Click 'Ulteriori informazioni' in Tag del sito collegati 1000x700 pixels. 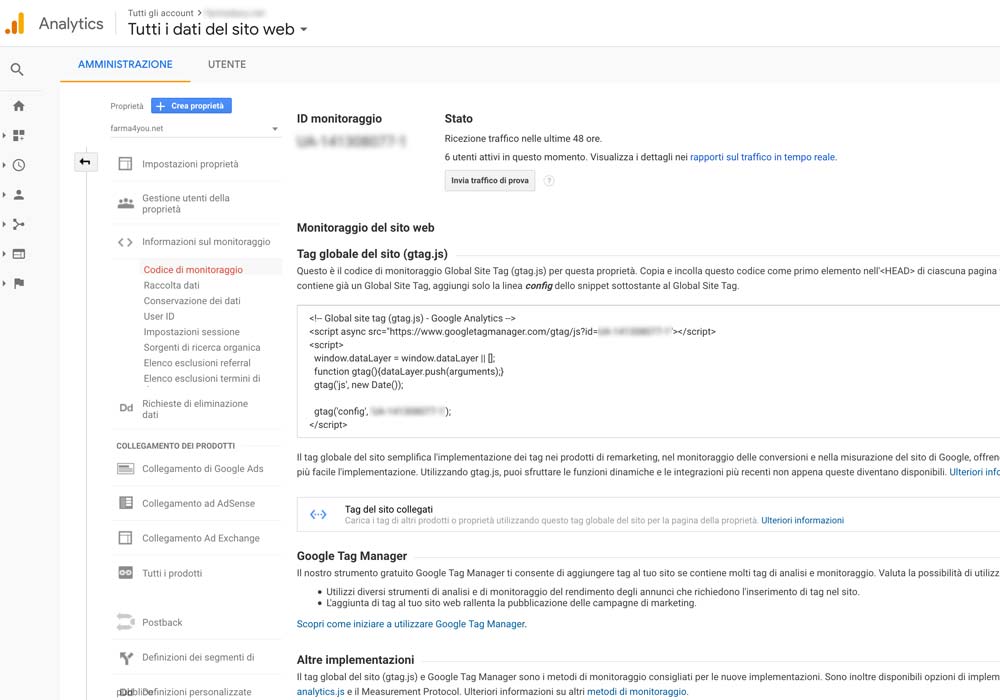click(x=802, y=520)
